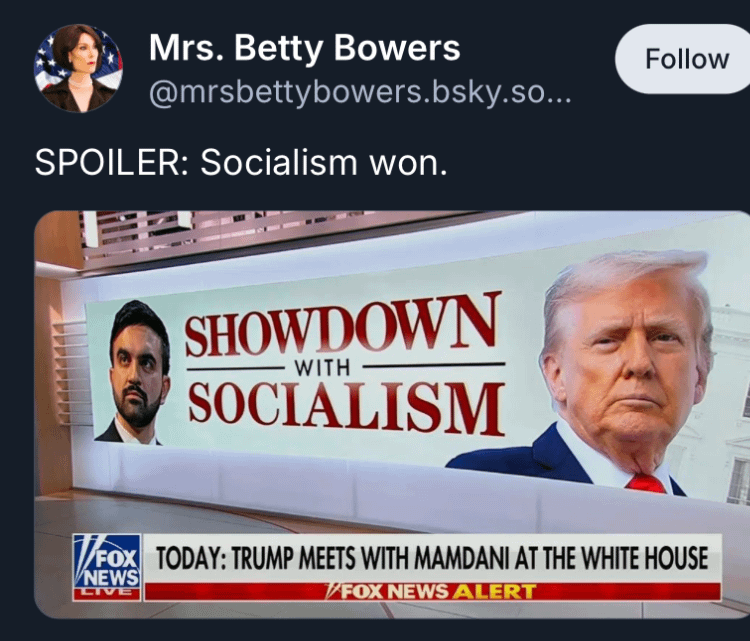Viewport: 750px width, 641px height.
Task: Click the small word WITH between the lines
Action: [x=322, y=368]
